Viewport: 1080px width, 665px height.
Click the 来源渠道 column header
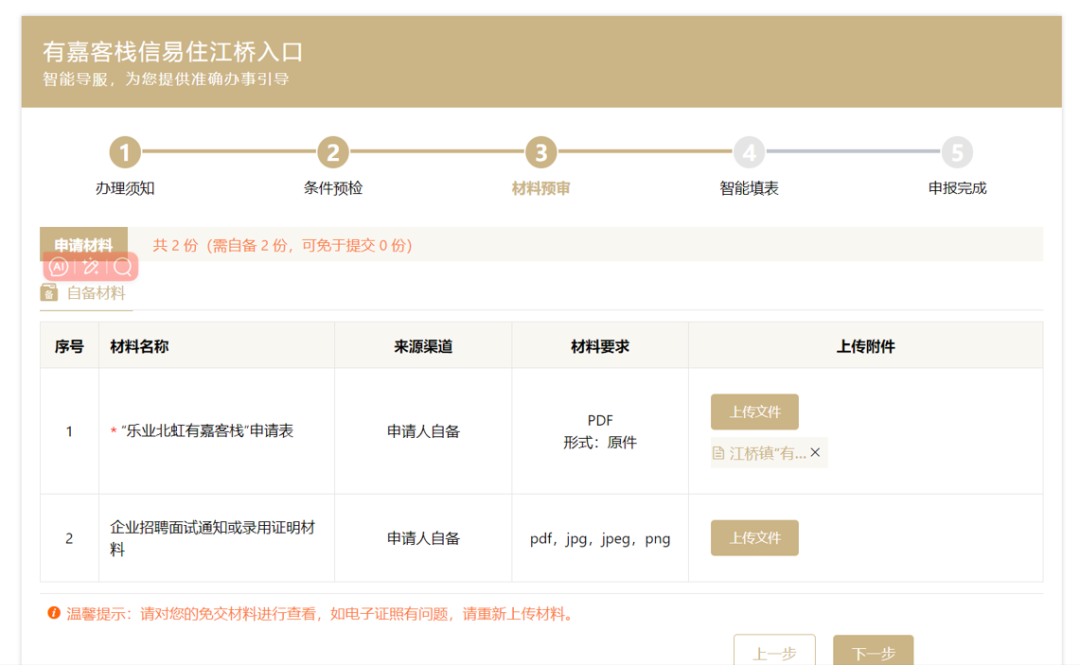[423, 346]
